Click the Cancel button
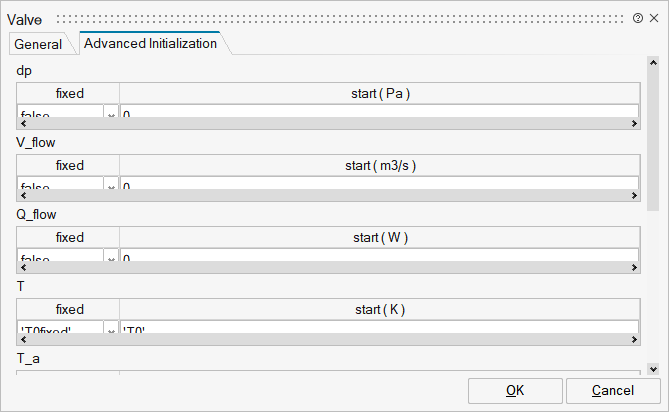This screenshot has height=412, width=669. [x=613, y=391]
